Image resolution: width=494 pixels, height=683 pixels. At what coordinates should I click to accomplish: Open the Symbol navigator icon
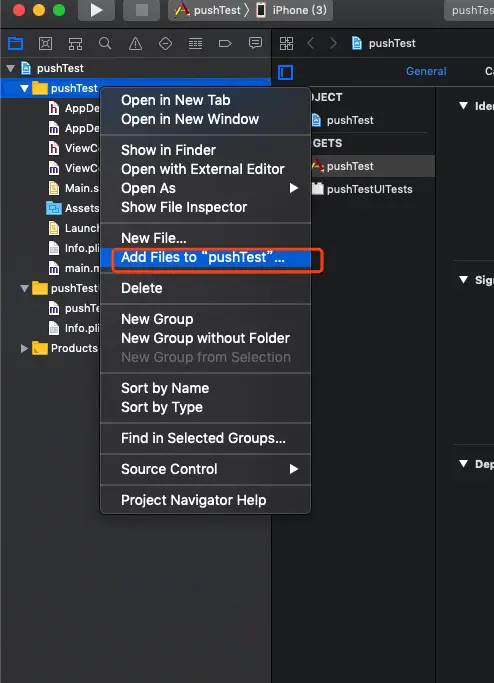[75, 43]
